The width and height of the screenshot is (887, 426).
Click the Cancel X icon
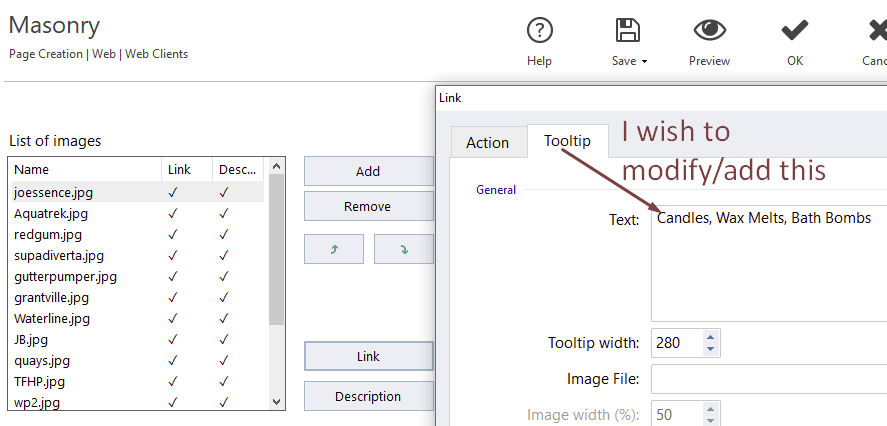pyautogui.click(x=877, y=30)
